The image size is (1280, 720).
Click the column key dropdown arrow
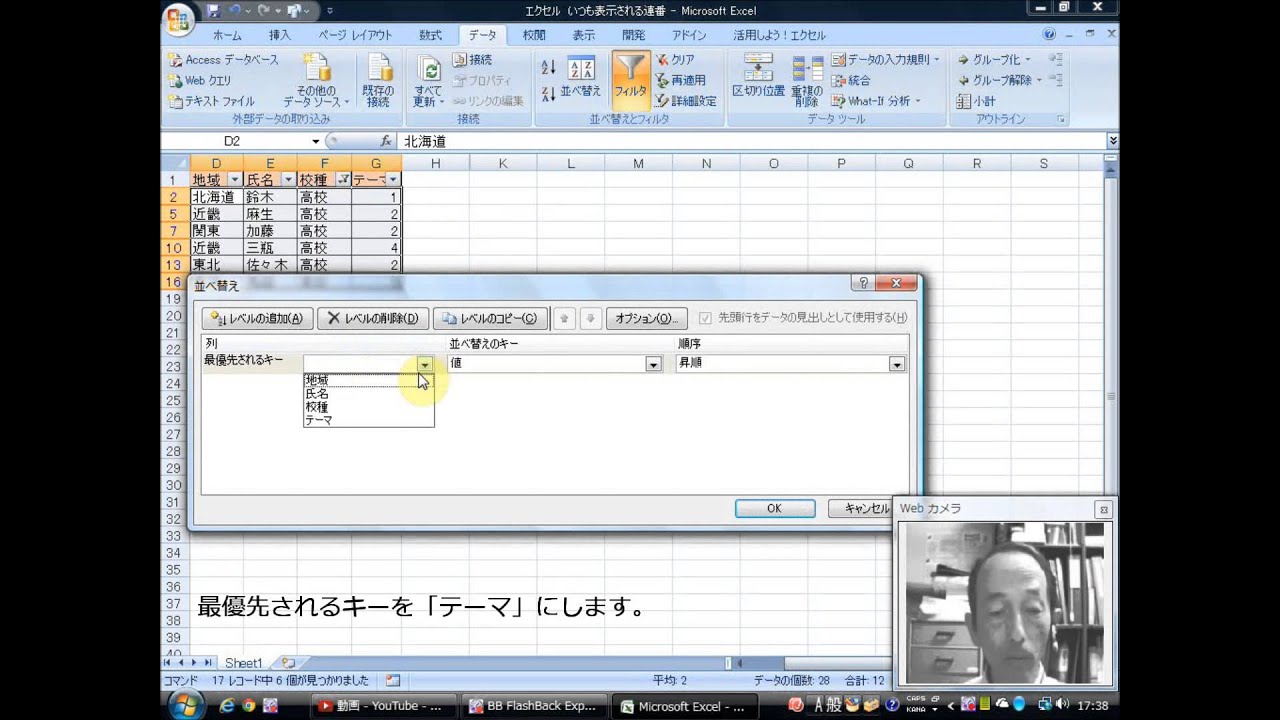(x=425, y=364)
